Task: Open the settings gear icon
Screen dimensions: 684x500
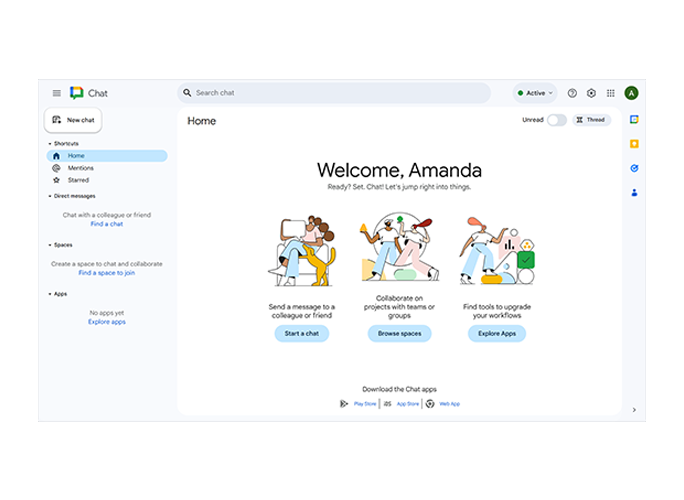Action: (x=591, y=93)
